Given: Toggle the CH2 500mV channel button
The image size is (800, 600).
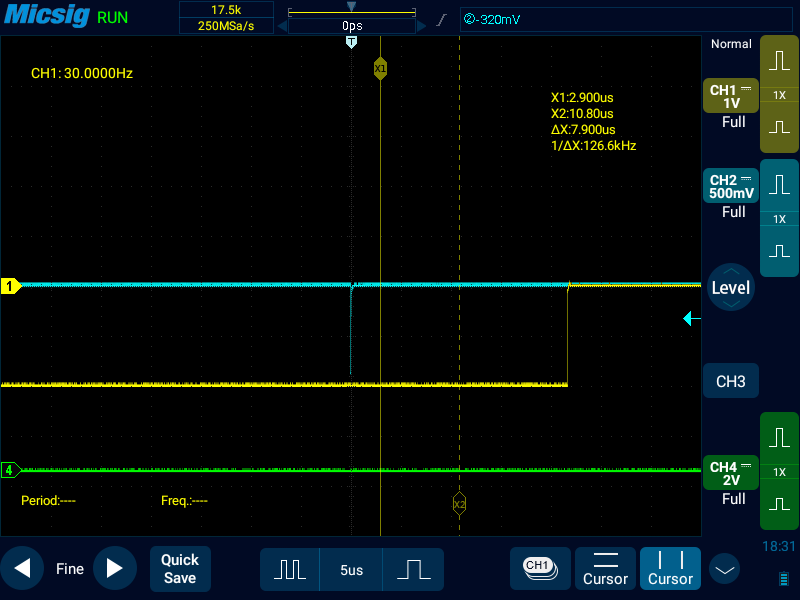Looking at the screenshot, I should pyautogui.click(x=731, y=186).
